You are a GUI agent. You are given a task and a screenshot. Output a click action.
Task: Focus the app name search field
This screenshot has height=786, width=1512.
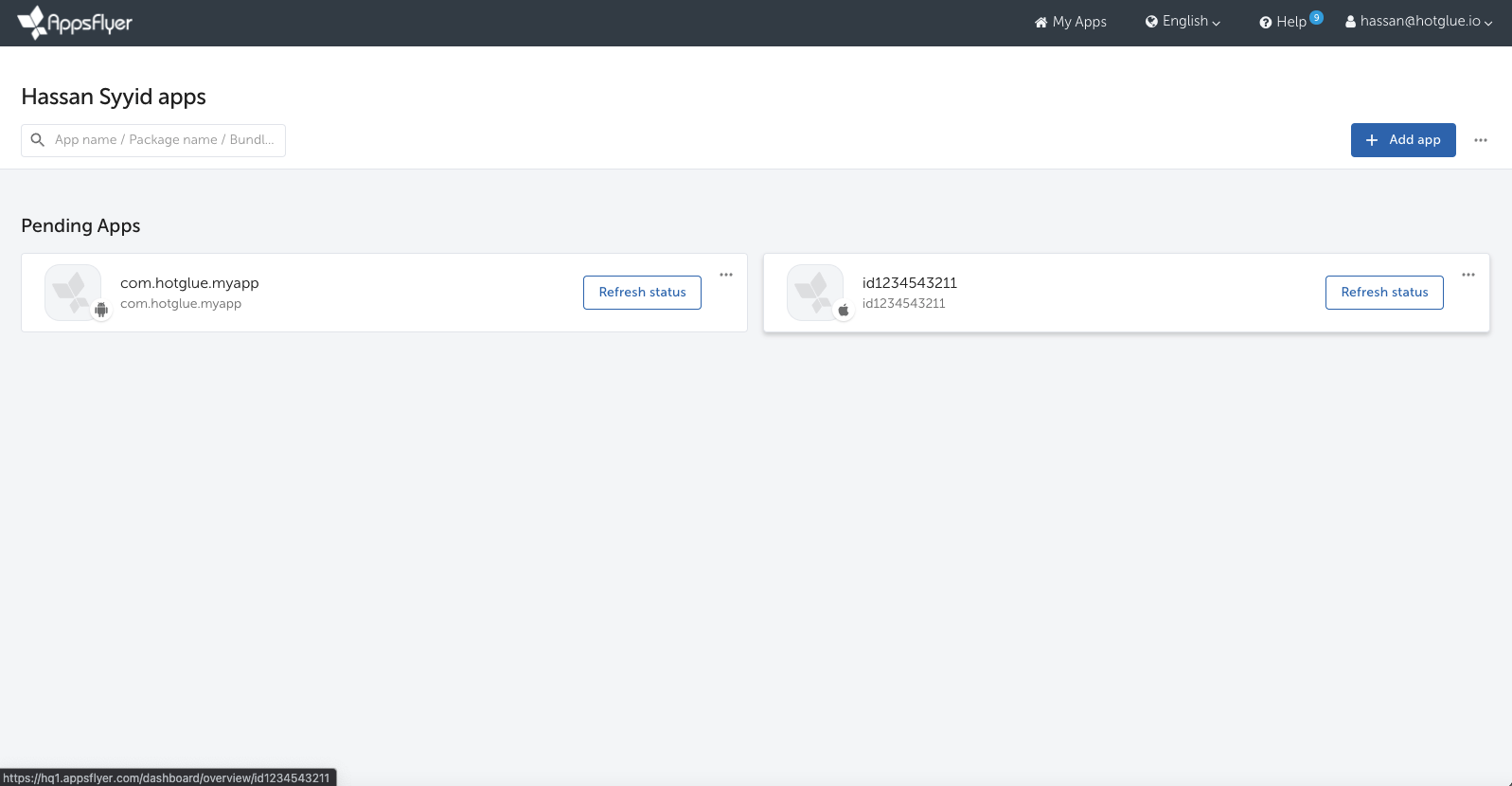coord(153,140)
